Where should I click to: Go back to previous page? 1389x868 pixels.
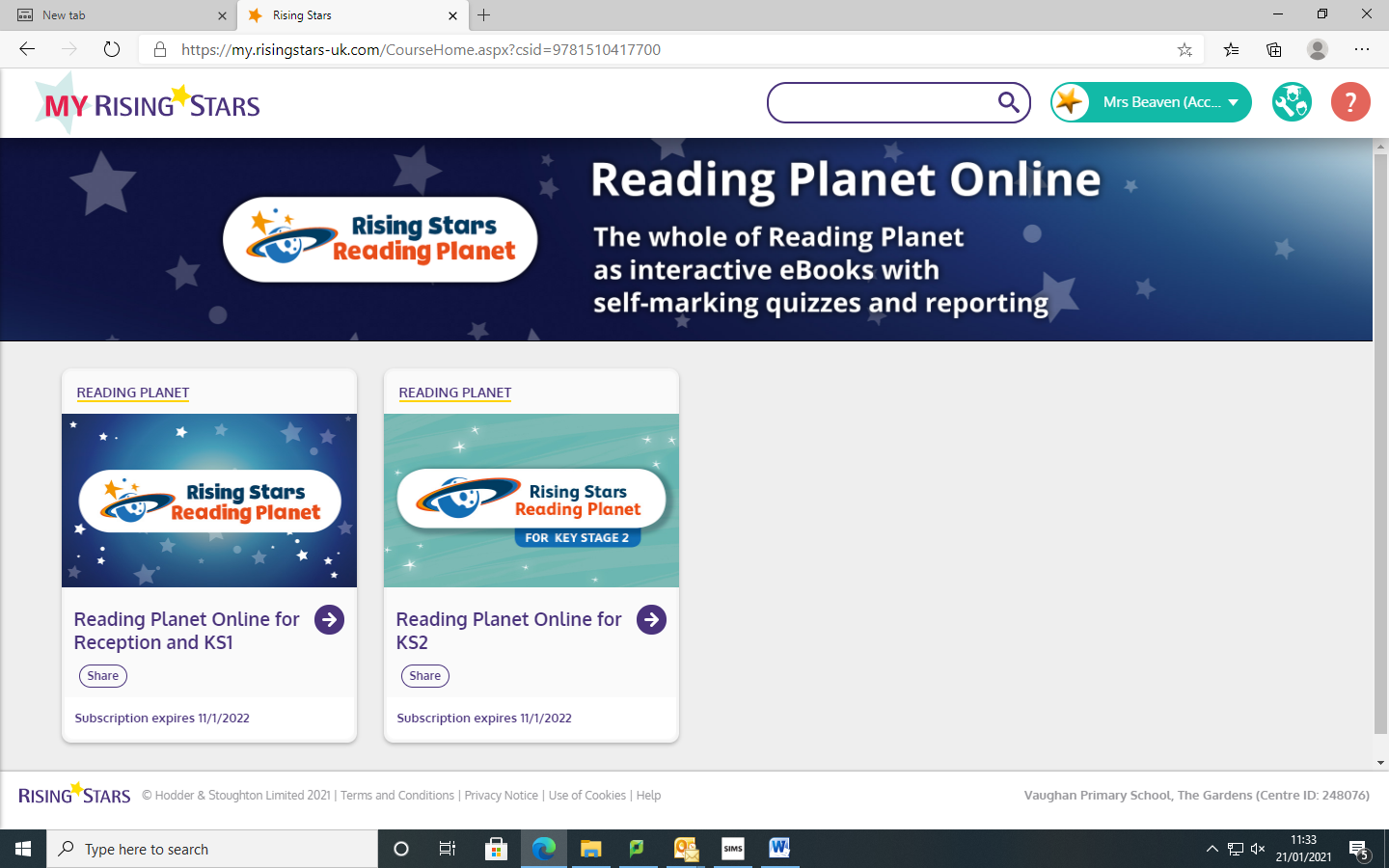(x=27, y=49)
